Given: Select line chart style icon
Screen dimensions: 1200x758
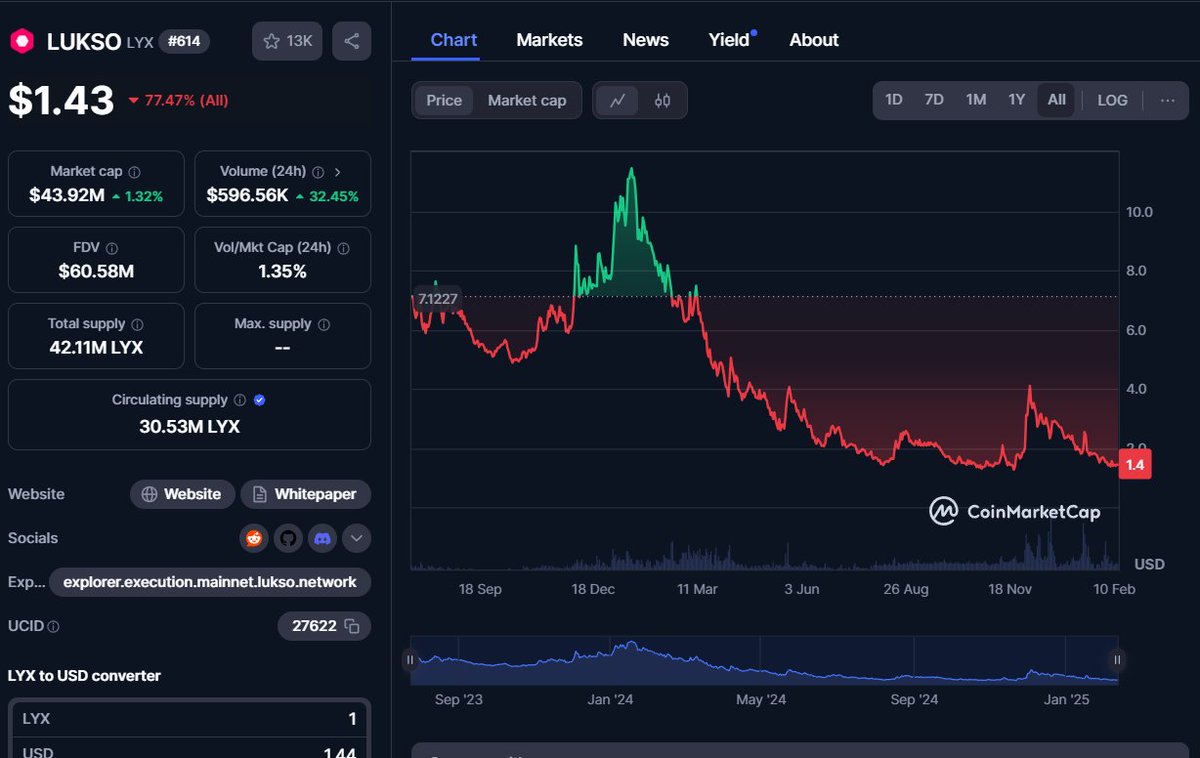Looking at the screenshot, I should click(618, 100).
